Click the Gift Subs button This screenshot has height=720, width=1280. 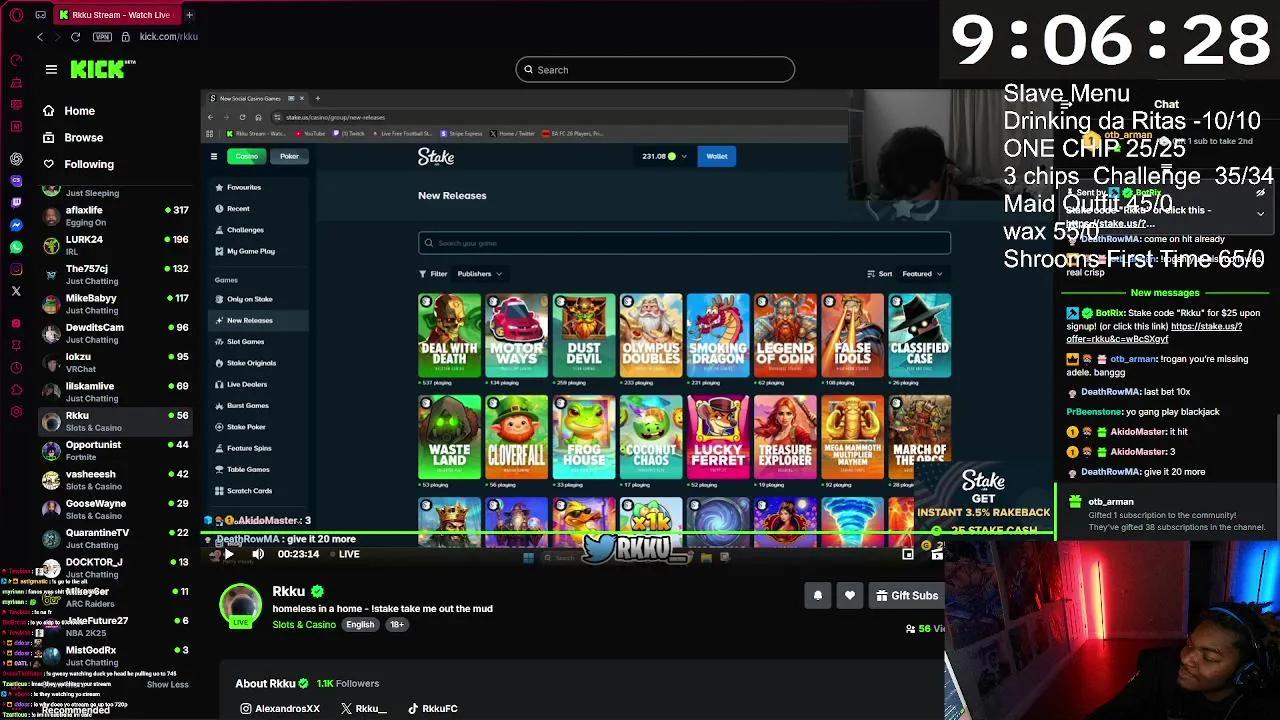pyautogui.click(x=907, y=596)
